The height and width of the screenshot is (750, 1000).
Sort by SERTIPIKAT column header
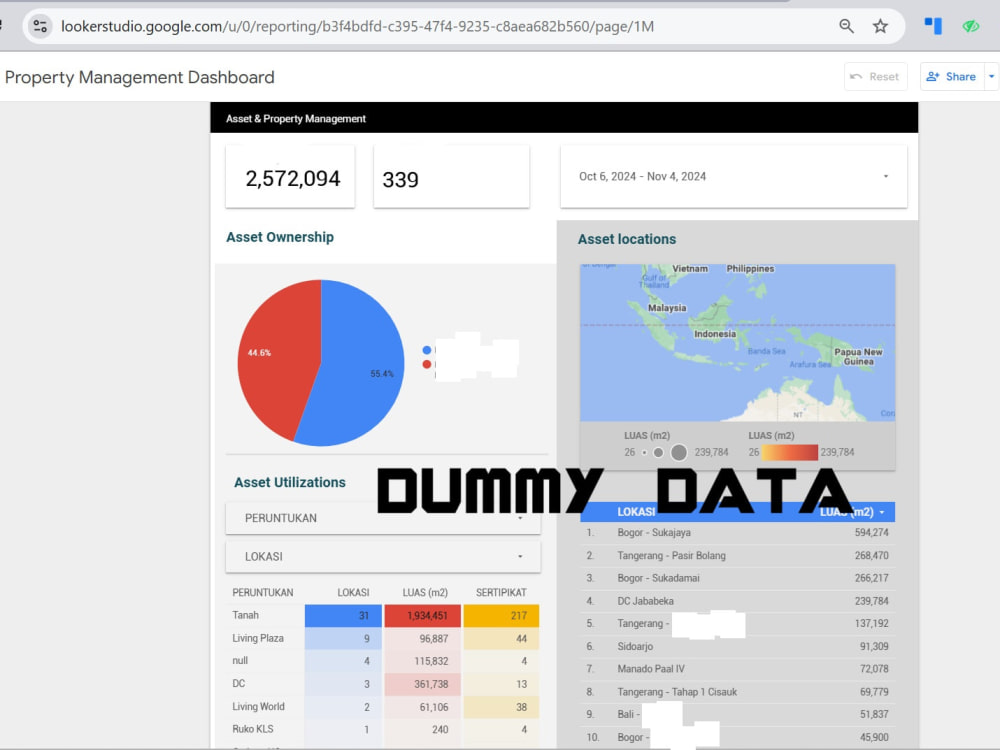[501, 592]
